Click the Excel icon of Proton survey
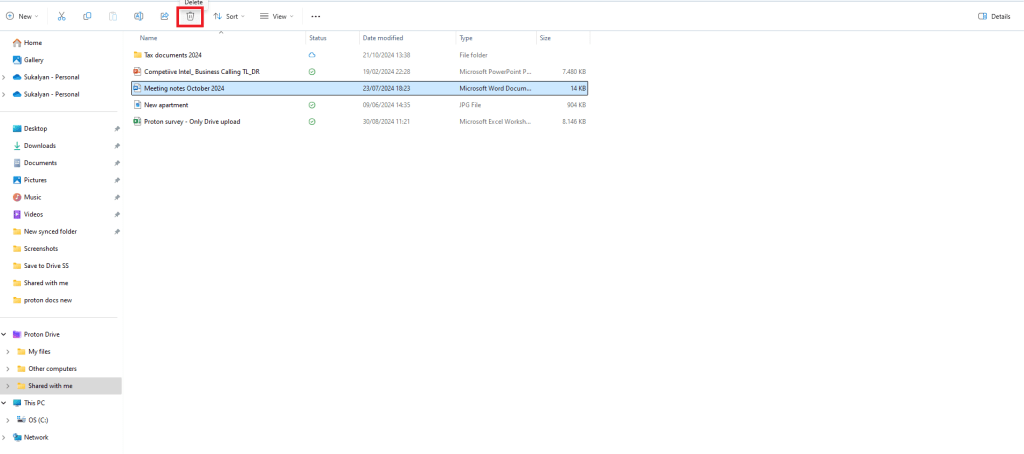 pos(137,122)
